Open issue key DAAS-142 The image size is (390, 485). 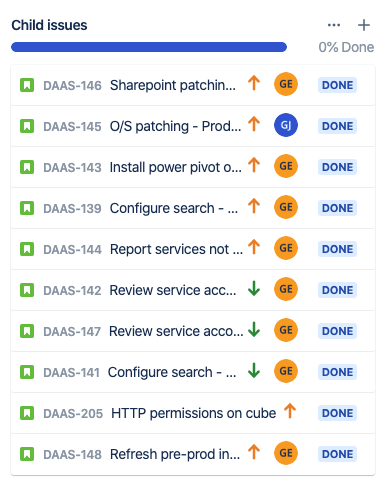[x=72, y=291]
